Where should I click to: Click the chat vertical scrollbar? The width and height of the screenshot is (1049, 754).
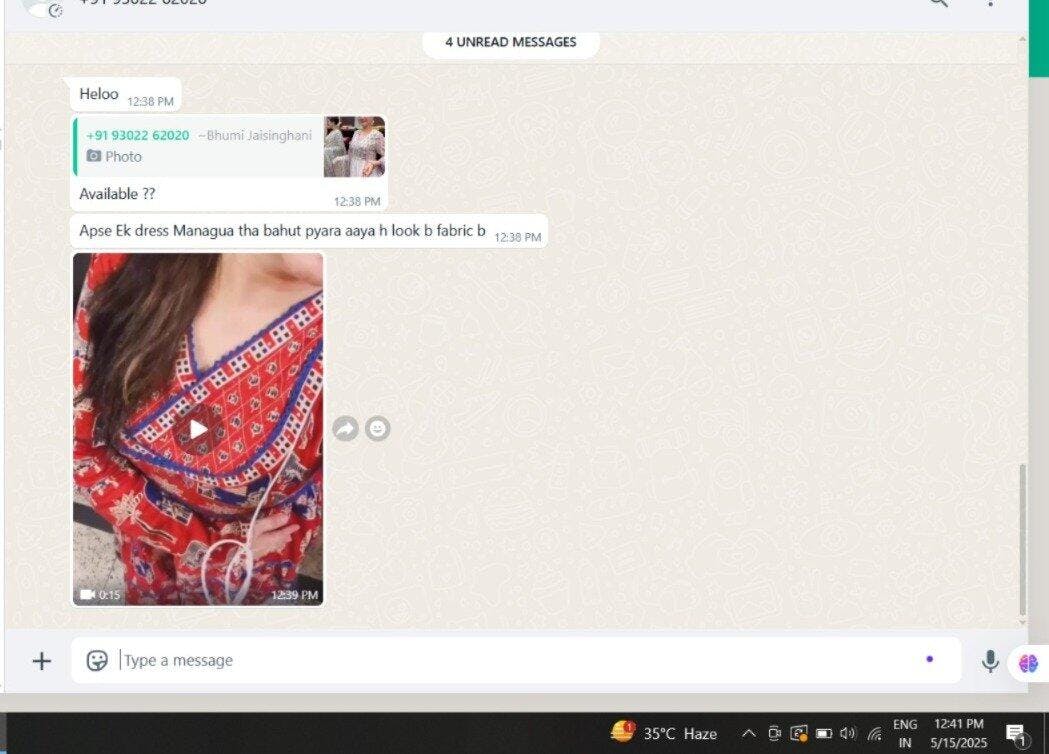pos(1021,540)
